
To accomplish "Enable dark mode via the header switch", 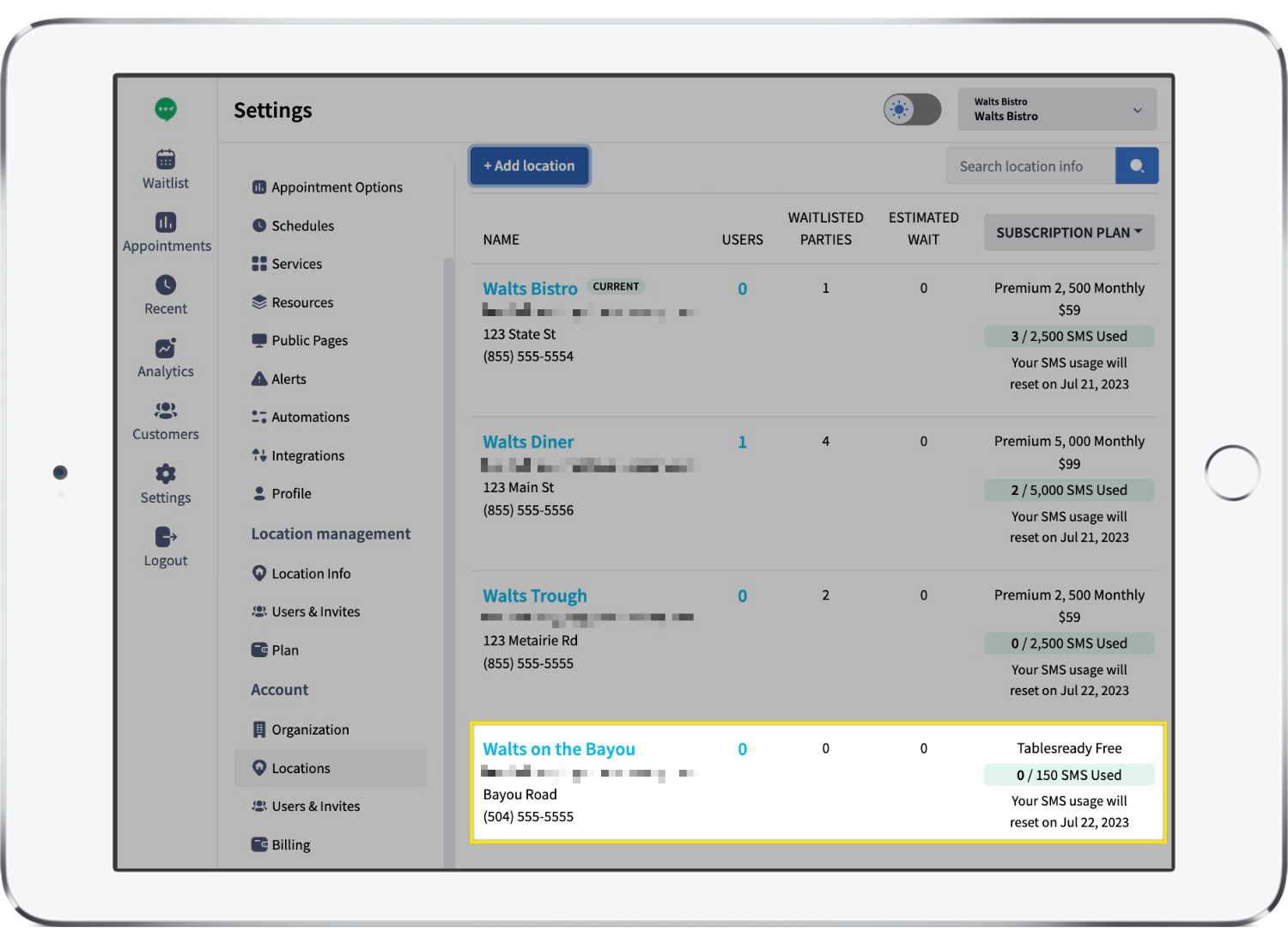I will pyautogui.click(x=912, y=109).
